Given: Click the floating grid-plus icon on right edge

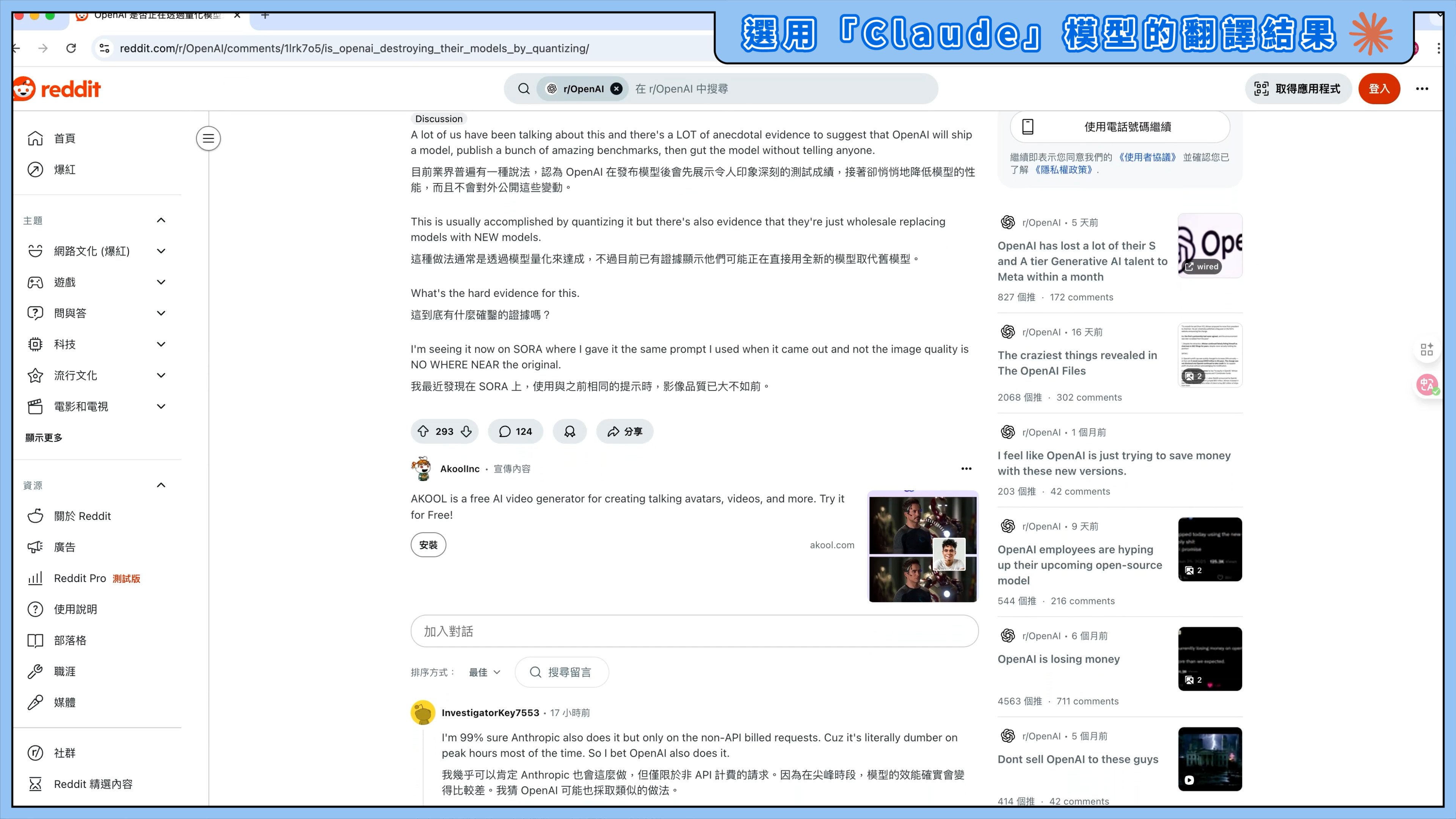Looking at the screenshot, I should pyautogui.click(x=1426, y=349).
